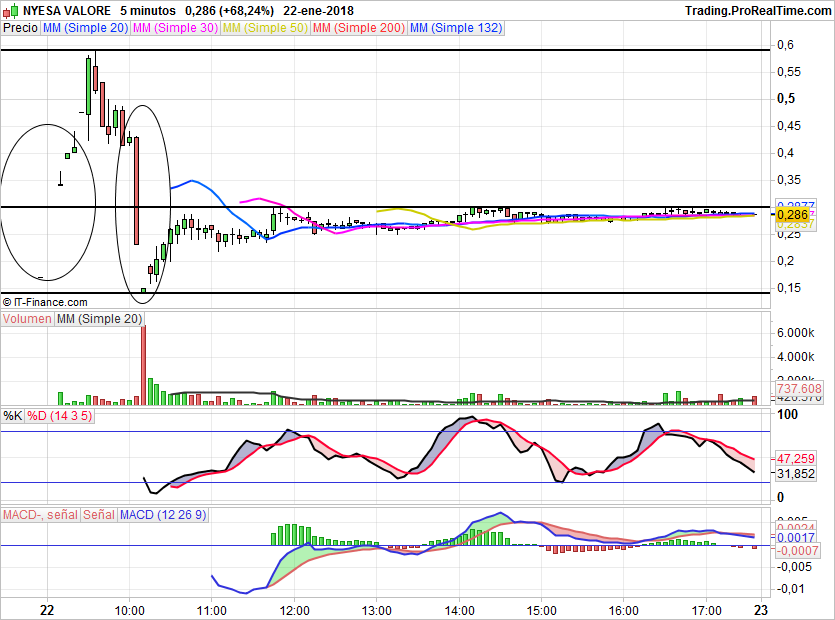Screen dimensions: 835x620
Task: Select the MM (Simple 20) price label
Action: pyautogui.click(x=85, y=28)
